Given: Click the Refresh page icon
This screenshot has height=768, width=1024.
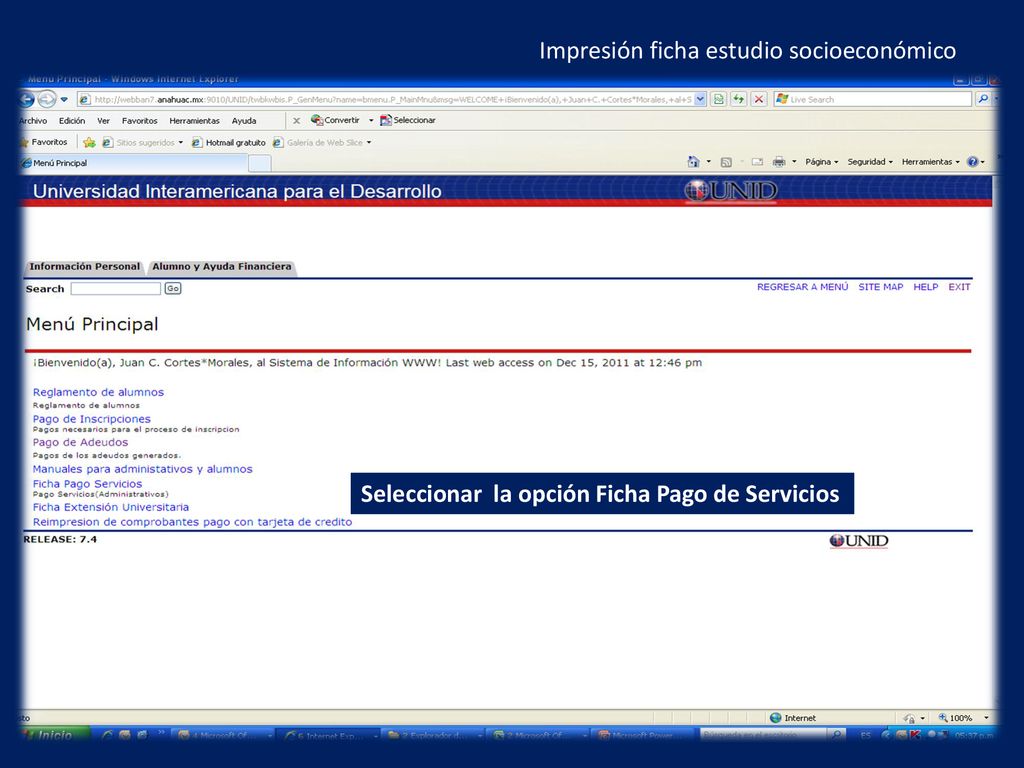Looking at the screenshot, I should [x=739, y=99].
